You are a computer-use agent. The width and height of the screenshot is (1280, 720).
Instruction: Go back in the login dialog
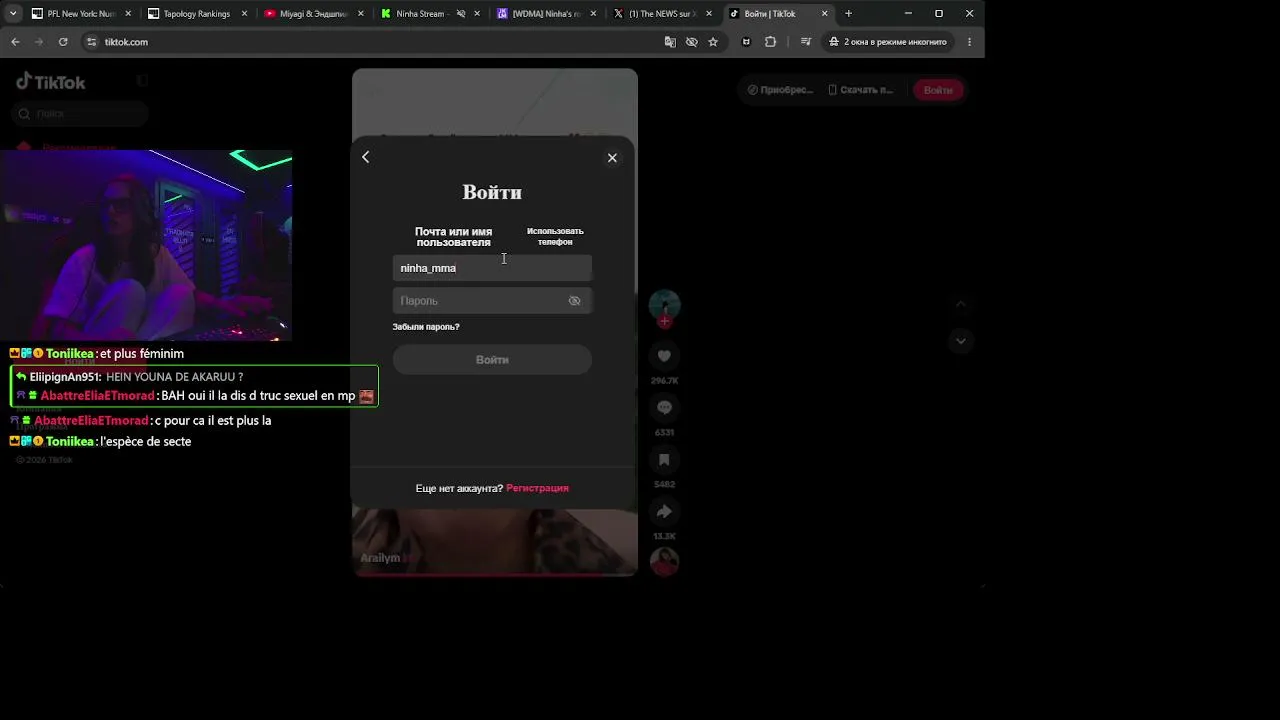pos(366,157)
